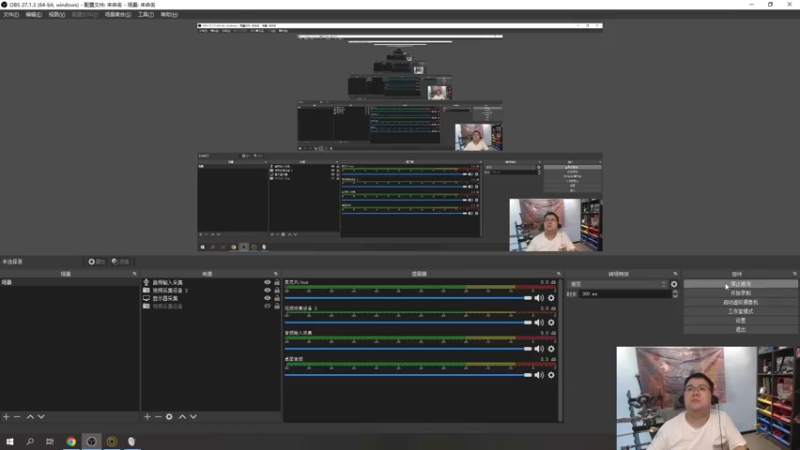Viewport: 800px width, 450px height.
Task: Move source down arrow in 来源 panel
Action: [193, 417]
